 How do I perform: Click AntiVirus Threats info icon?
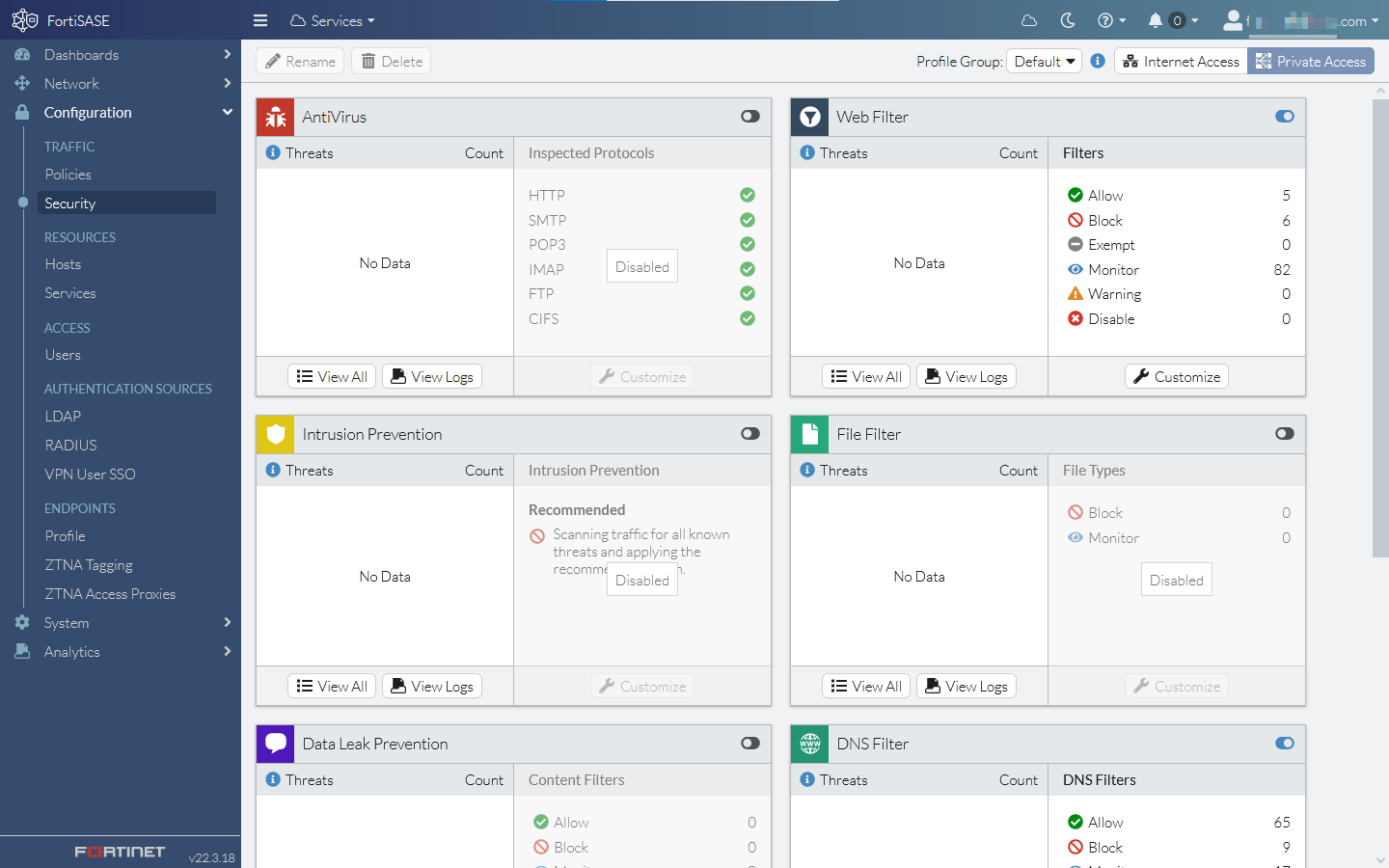pos(273,152)
